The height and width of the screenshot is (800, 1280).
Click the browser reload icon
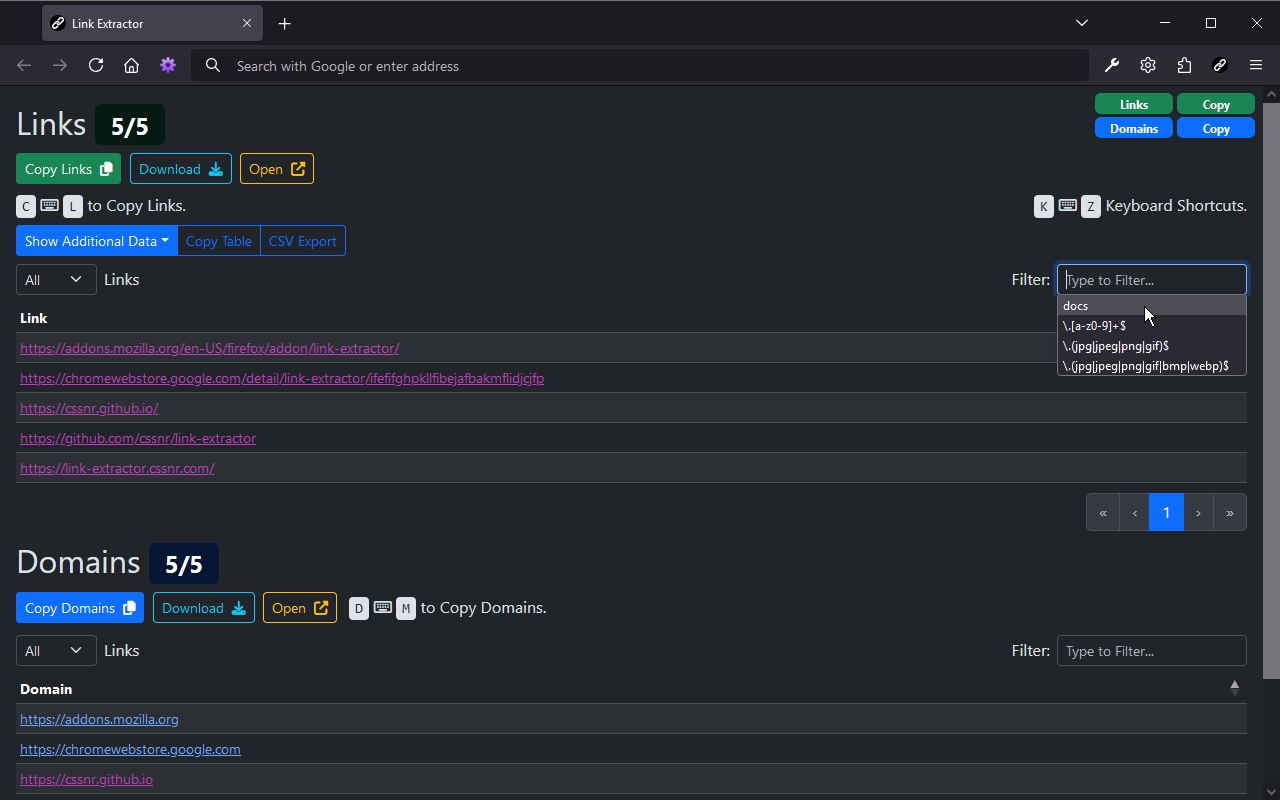pos(96,66)
